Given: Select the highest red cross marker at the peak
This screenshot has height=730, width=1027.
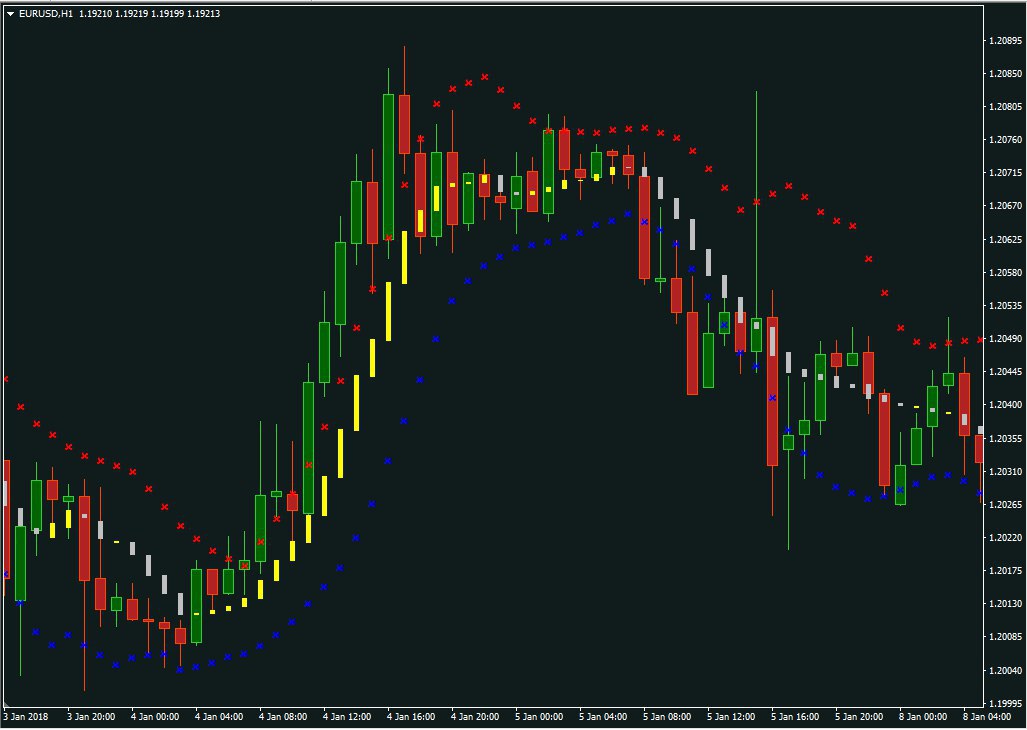Looking at the screenshot, I should click(485, 77).
